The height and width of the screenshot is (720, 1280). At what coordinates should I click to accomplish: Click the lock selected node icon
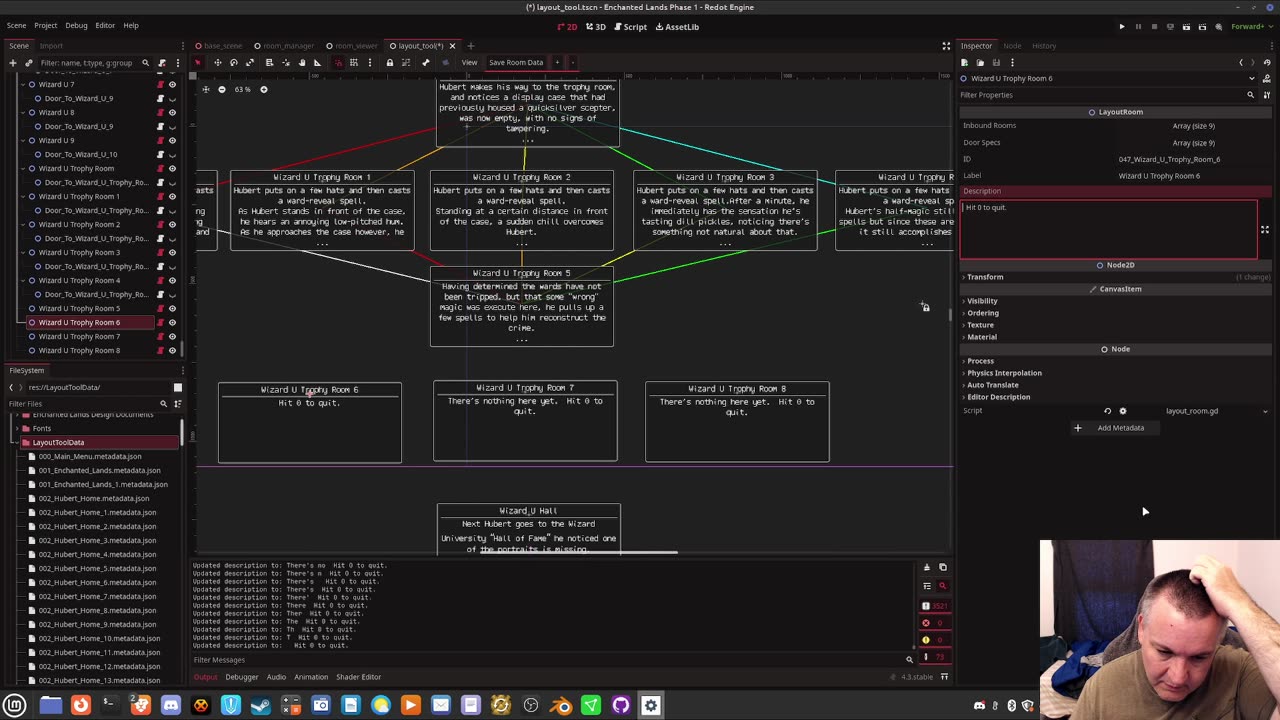click(389, 62)
